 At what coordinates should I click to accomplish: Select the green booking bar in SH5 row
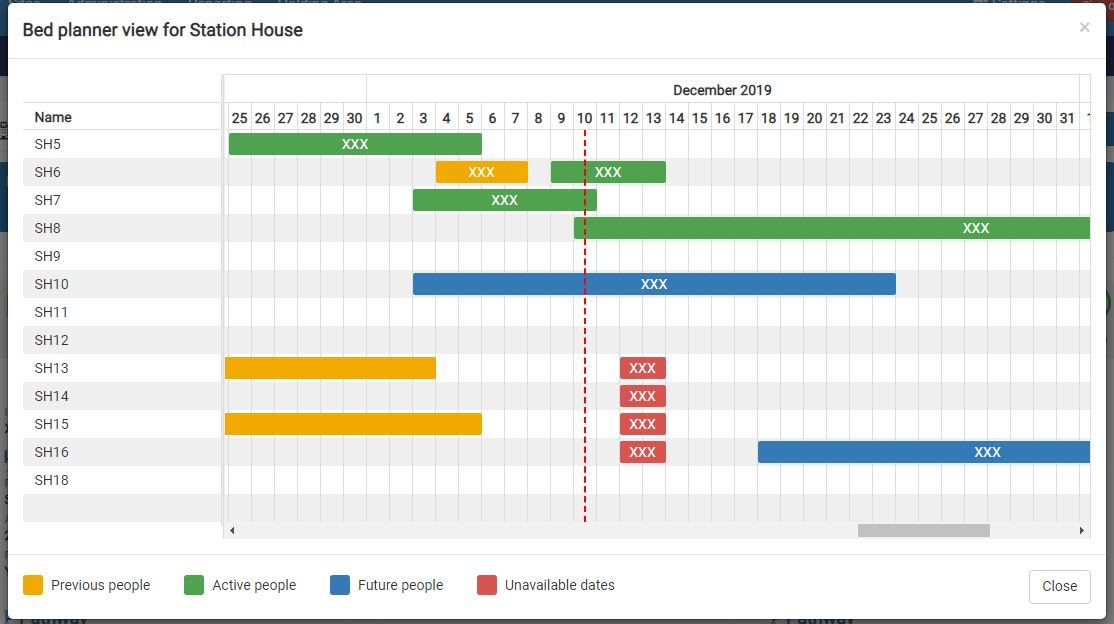355,144
